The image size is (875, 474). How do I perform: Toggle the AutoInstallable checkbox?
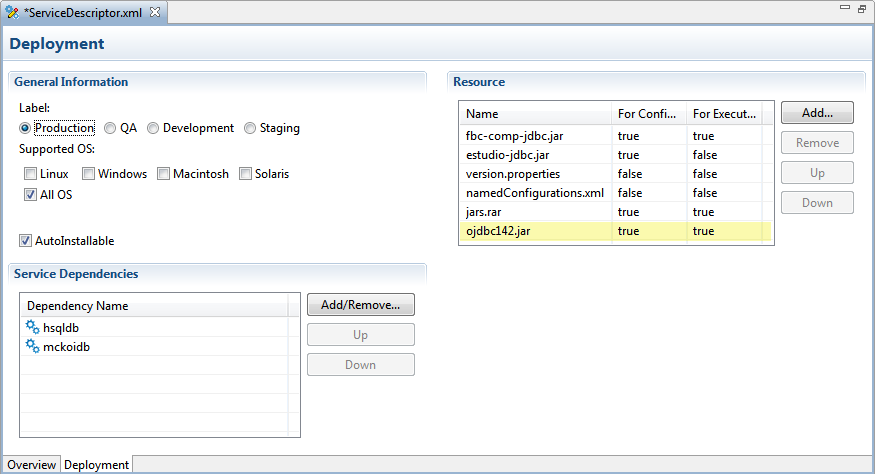[x=26, y=241]
